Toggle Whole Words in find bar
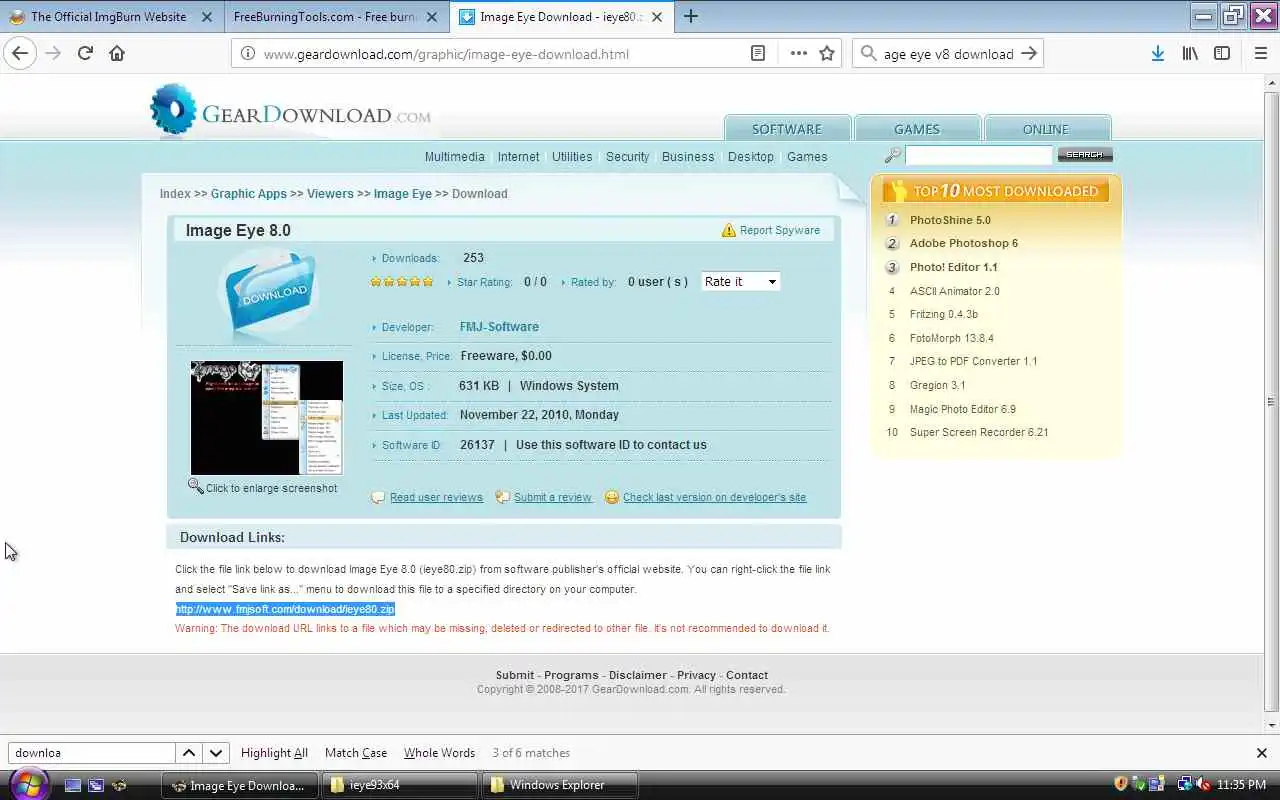The image size is (1280, 800). pos(439,753)
